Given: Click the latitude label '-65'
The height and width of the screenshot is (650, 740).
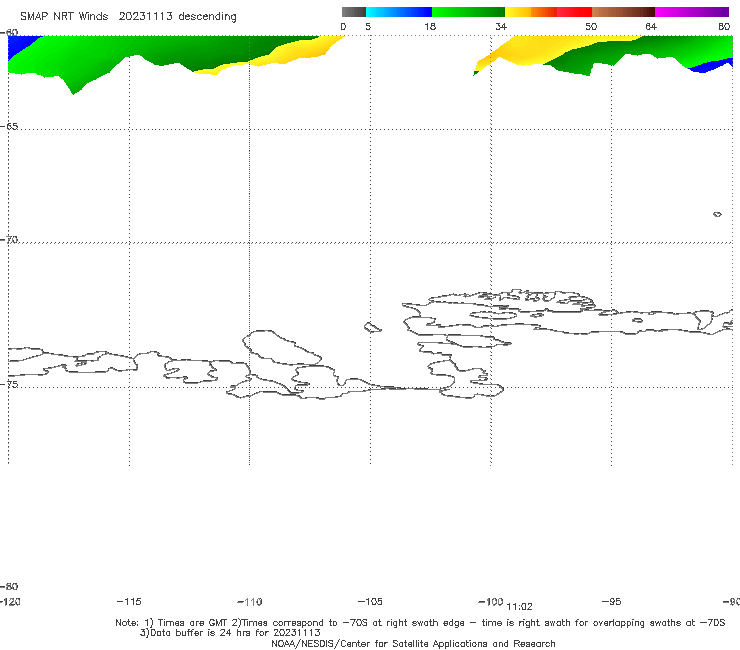Looking at the screenshot, I should (x=9, y=127).
